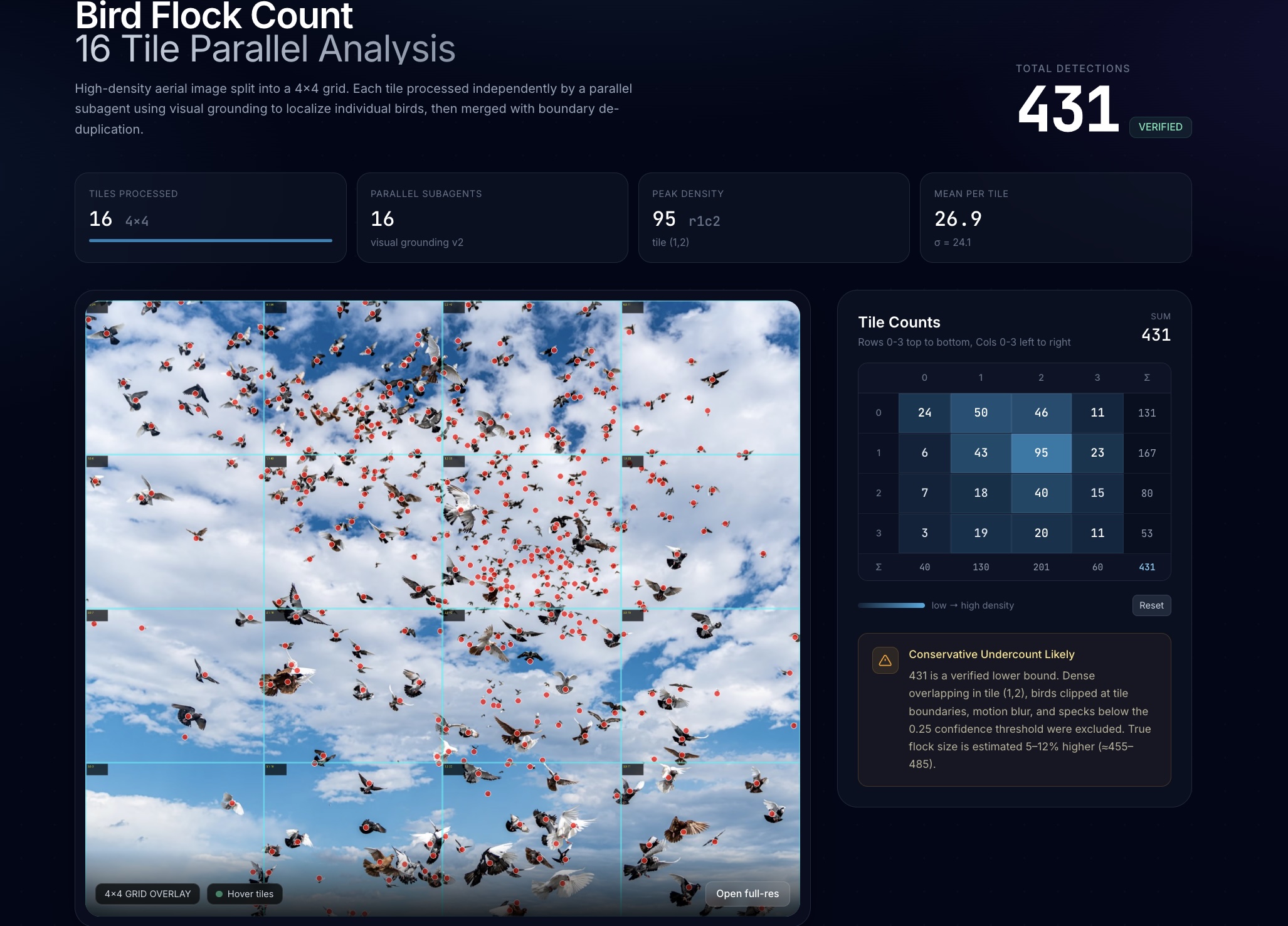Image resolution: width=1288 pixels, height=926 pixels.
Task: Toggle the Hover tiles pill
Action: [245, 893]
